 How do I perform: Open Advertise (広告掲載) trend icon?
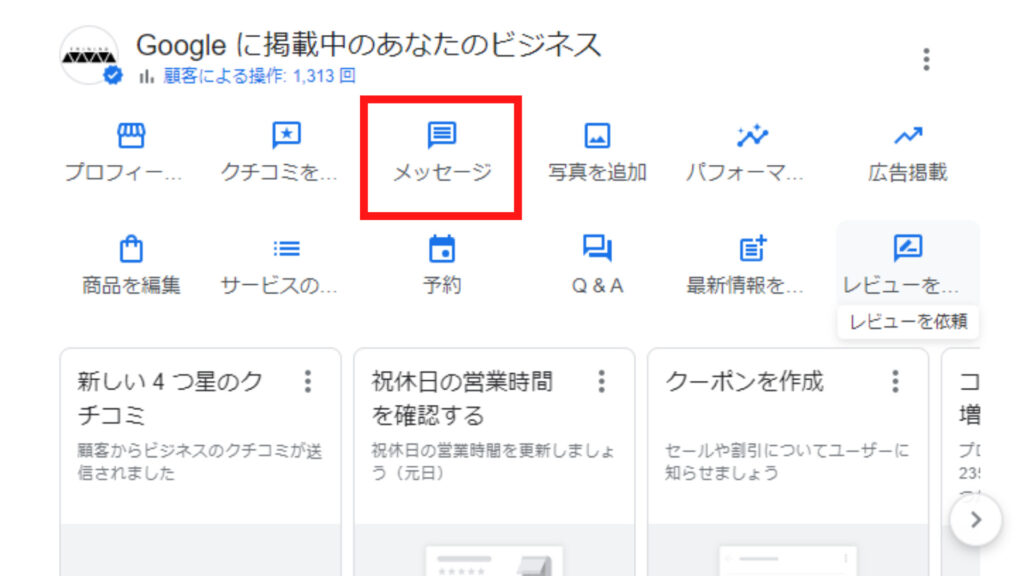908,136
